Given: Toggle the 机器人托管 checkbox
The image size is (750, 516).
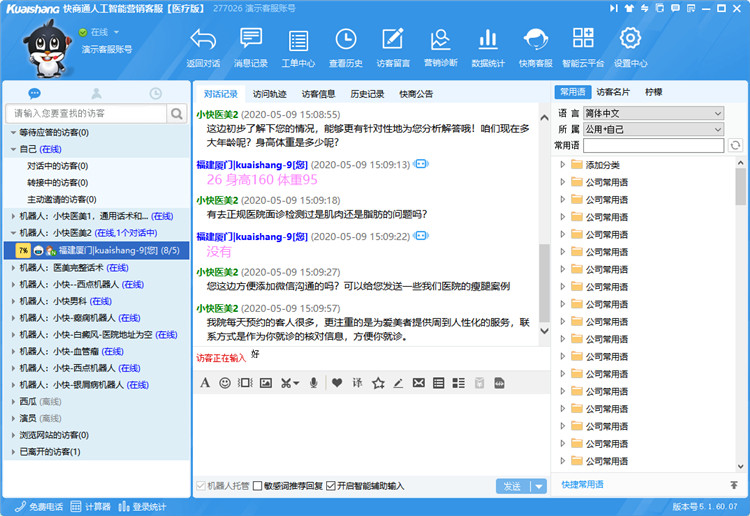Looking at the screenshot, I should [201, 486].
